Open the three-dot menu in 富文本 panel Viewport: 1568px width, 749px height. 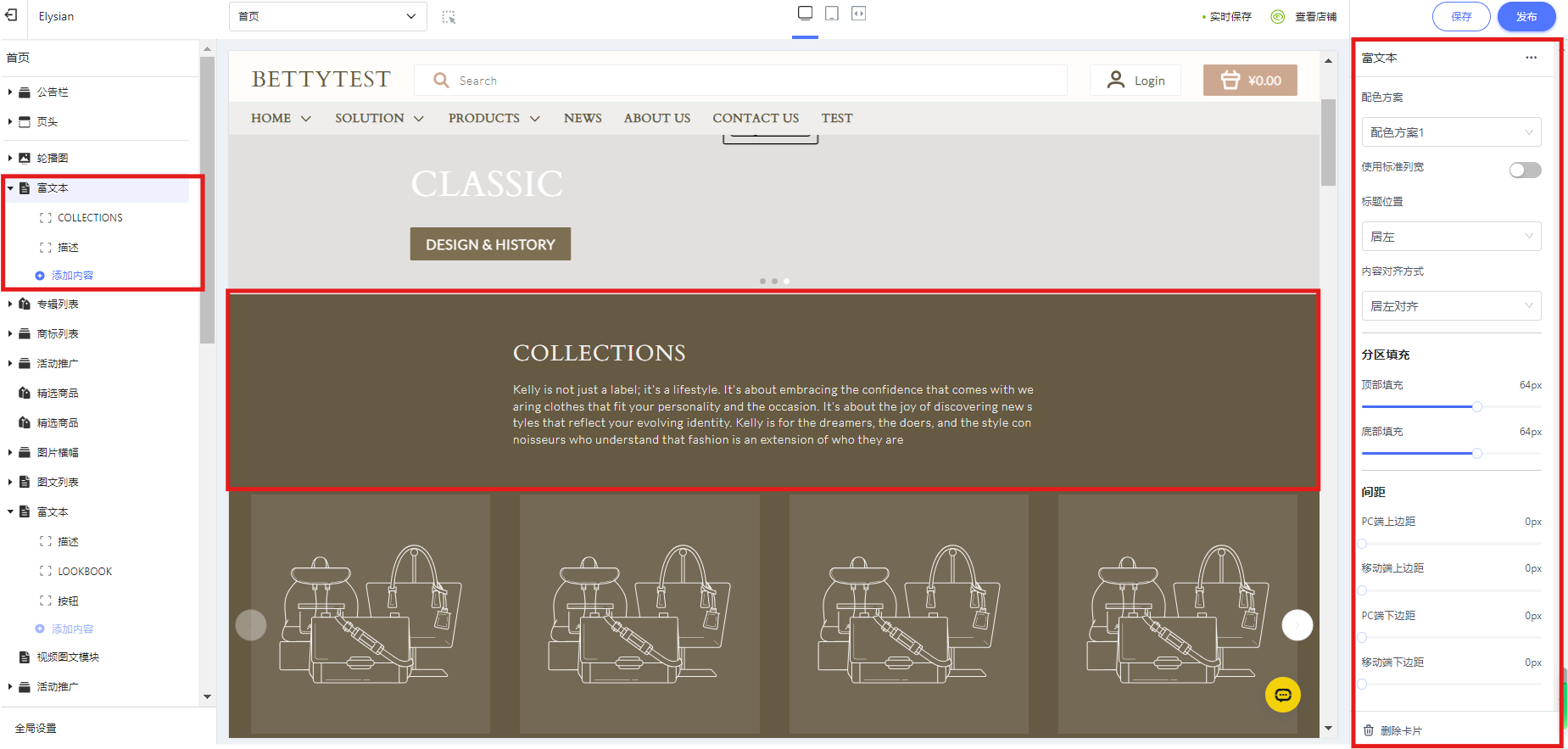[1531, 58]
